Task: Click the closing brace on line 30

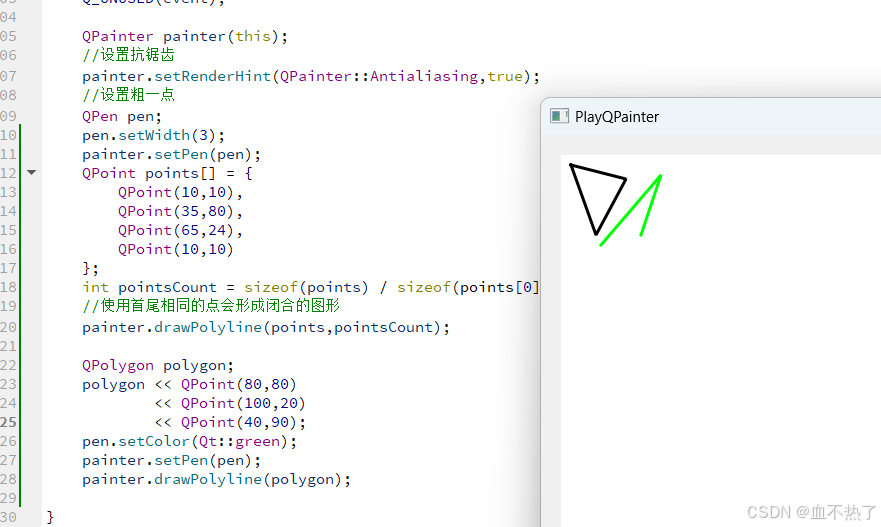Action: click(x=50, y=517)
